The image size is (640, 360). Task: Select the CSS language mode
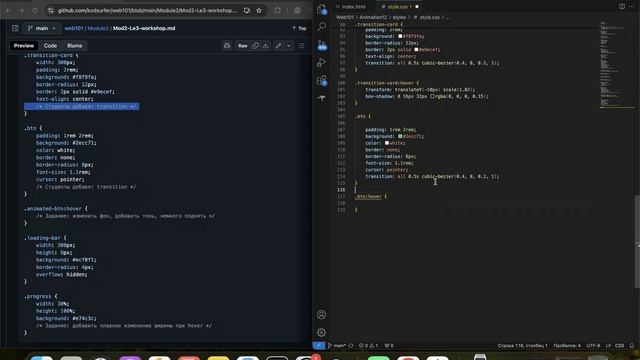pos(619,346)
